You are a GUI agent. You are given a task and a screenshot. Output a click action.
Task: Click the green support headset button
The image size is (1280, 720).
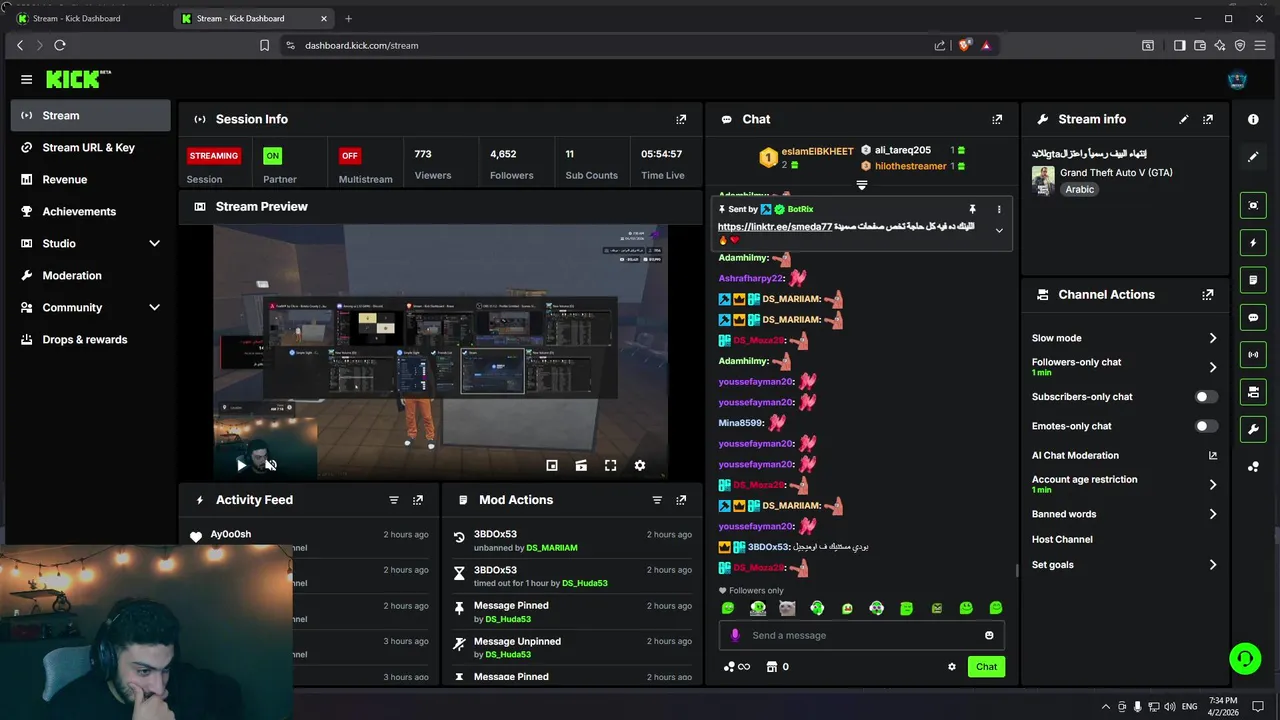(1245, 659)
